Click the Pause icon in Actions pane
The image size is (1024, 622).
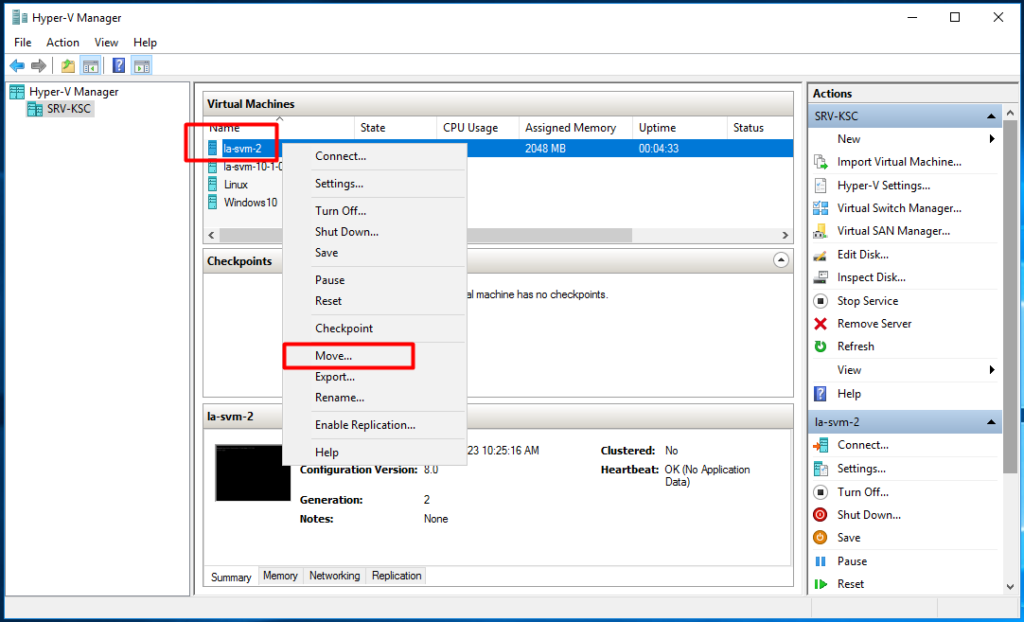pyautogui.click(x=820, y=561)
